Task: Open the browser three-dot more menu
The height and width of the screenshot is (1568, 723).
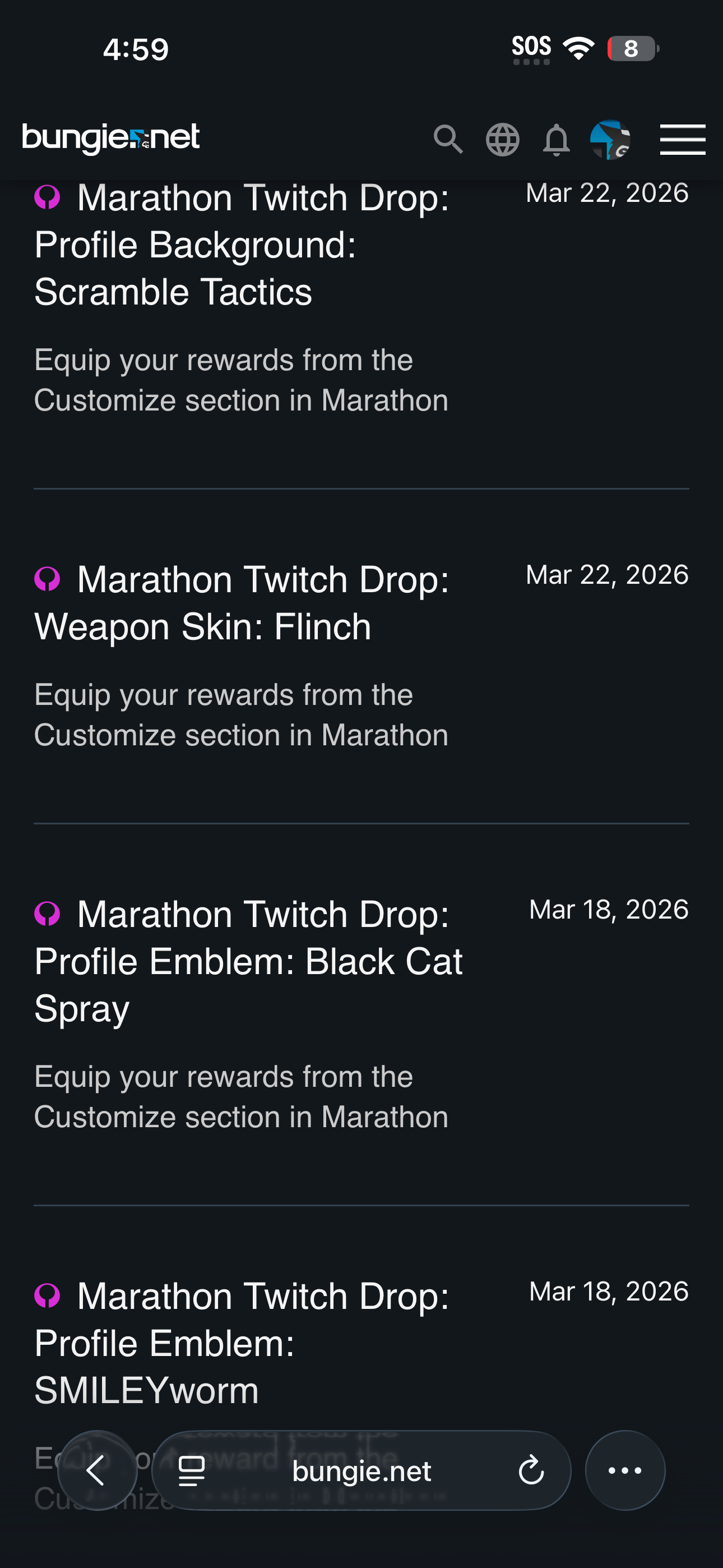Action: tap(625, 1470)
